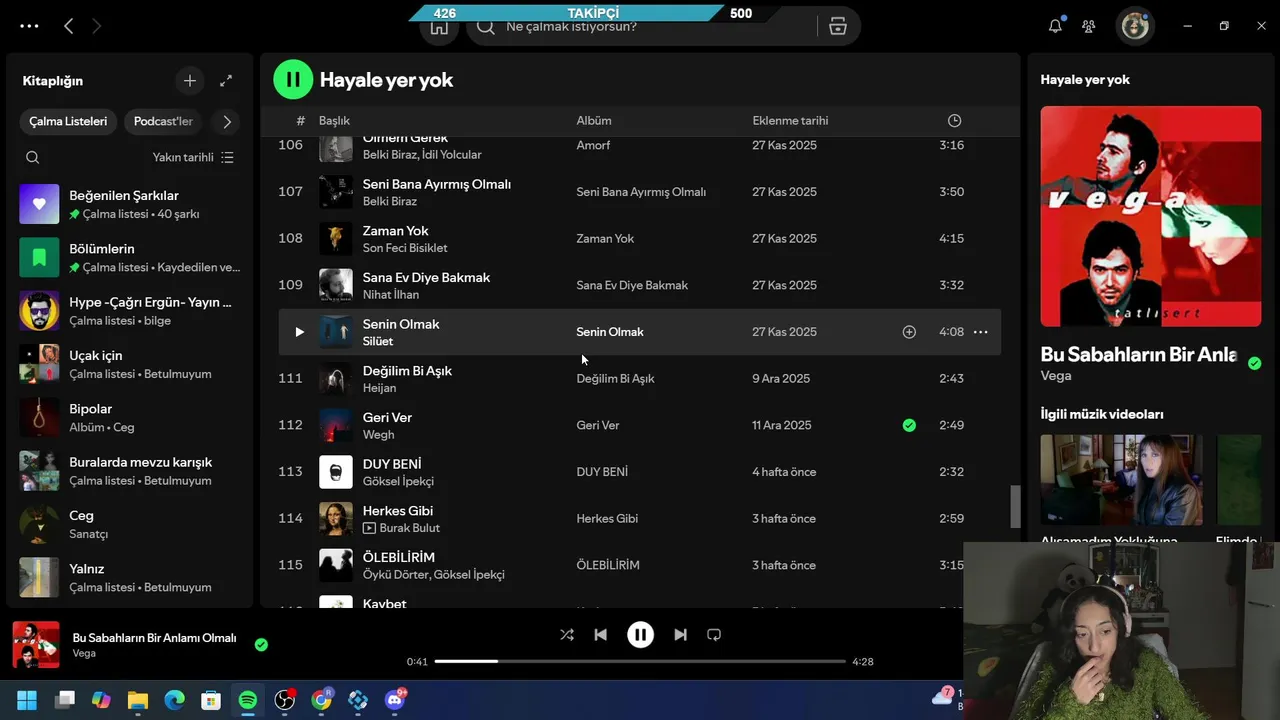Toggle saved checkmark in now playing panel

(x=1254, y=363)
